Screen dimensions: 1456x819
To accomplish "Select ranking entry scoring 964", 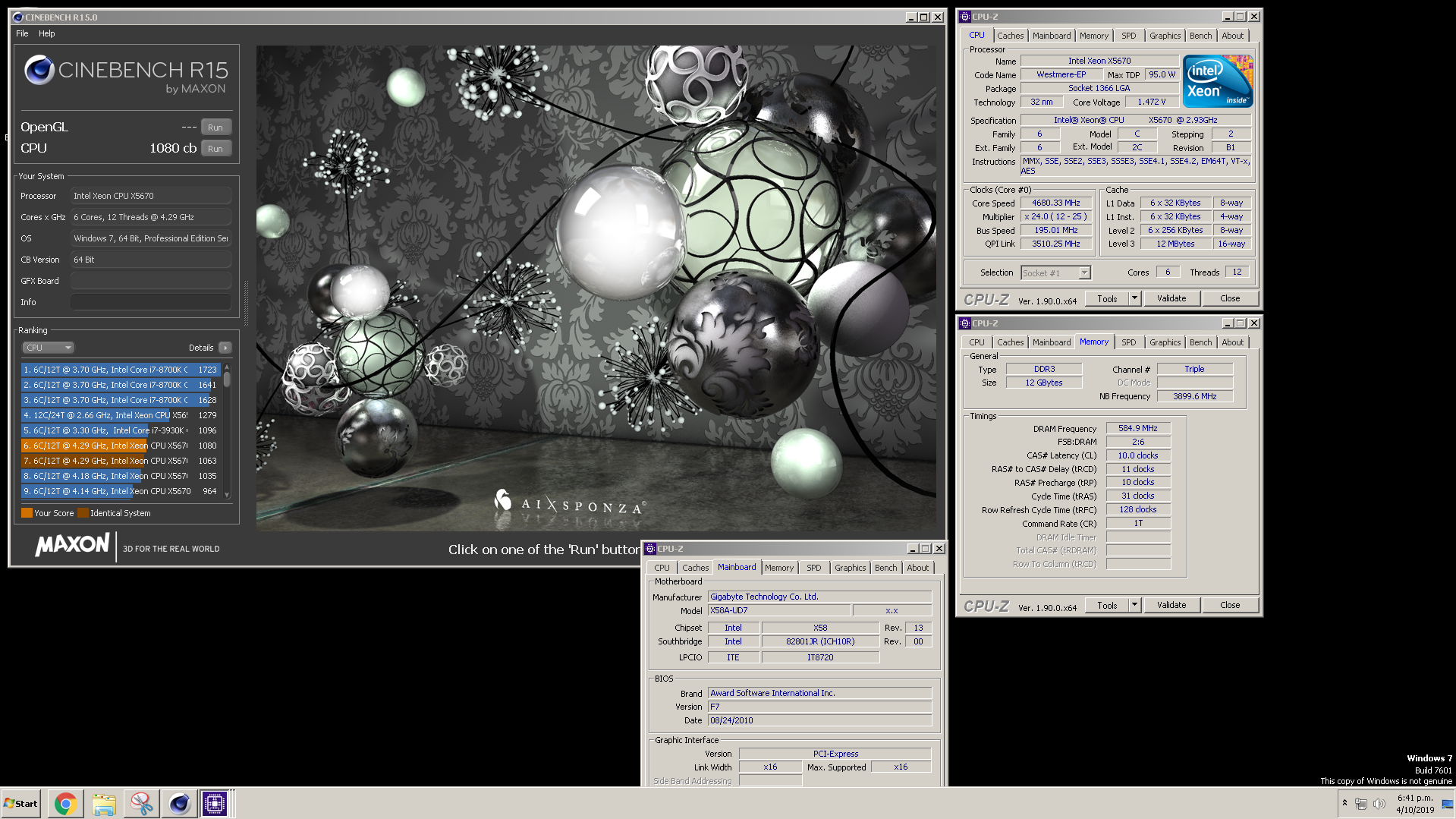I will point(121,491).
